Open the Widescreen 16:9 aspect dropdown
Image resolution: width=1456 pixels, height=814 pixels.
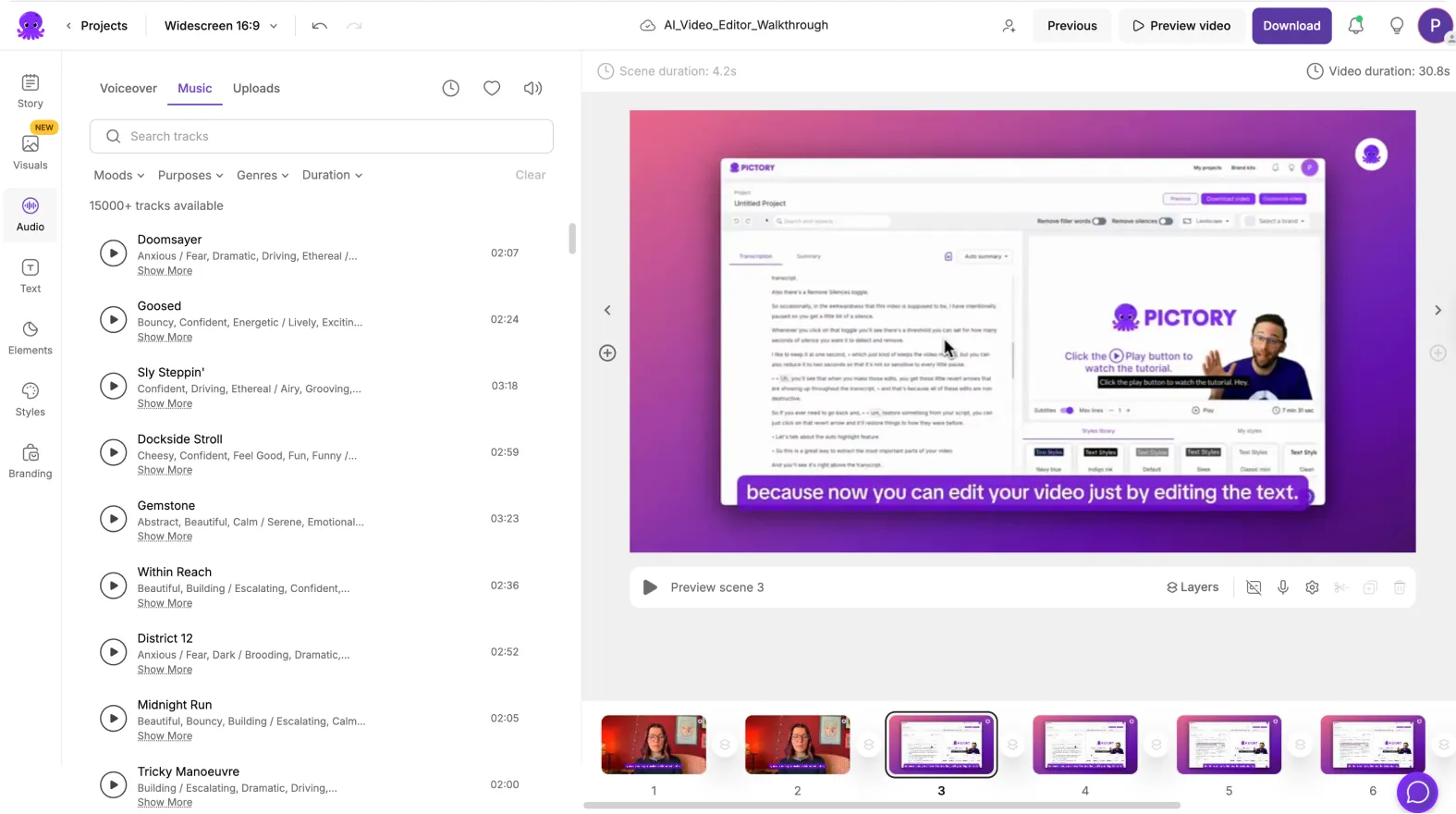(221, 26)
